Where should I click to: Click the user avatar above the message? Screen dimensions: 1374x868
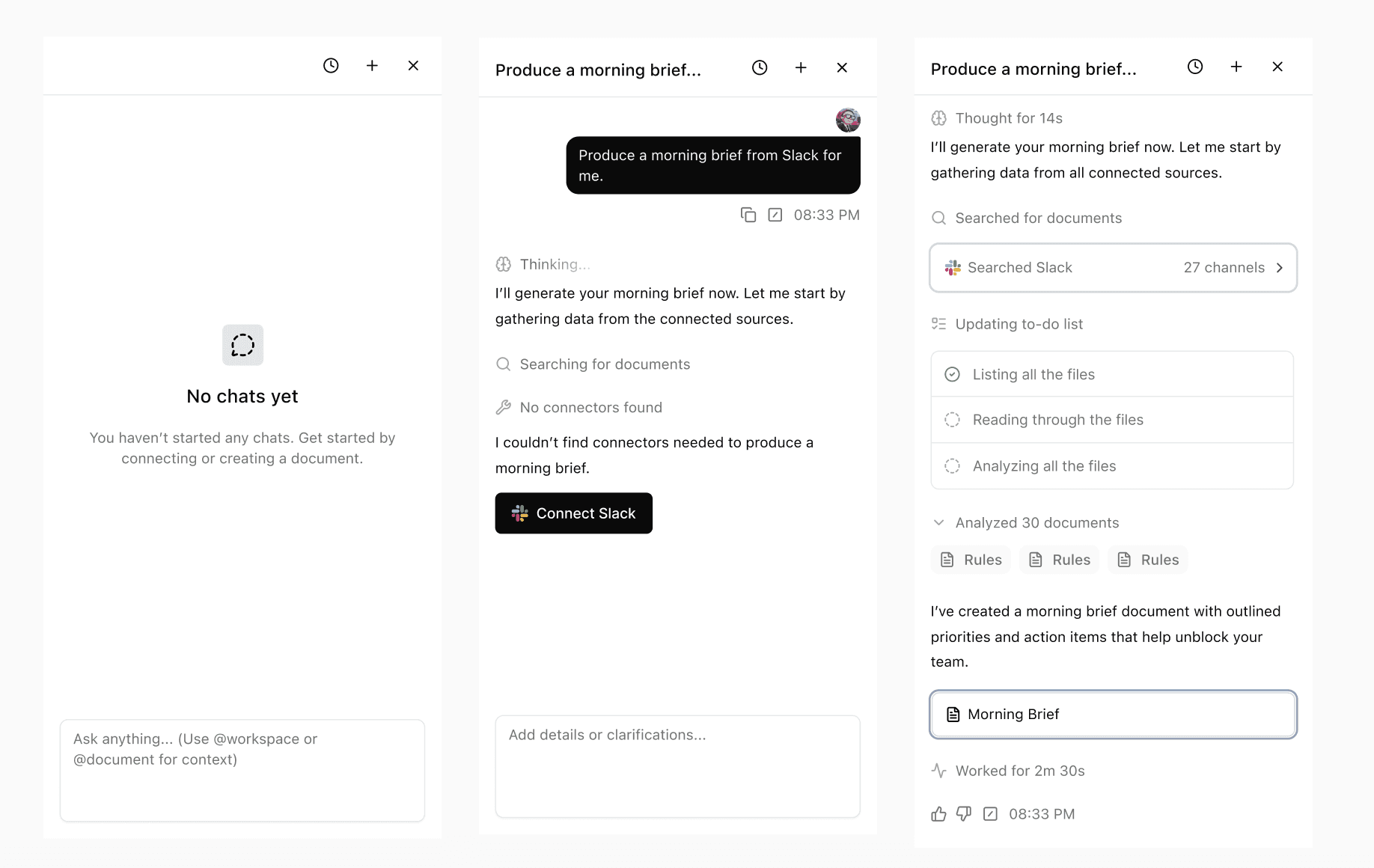848,120
